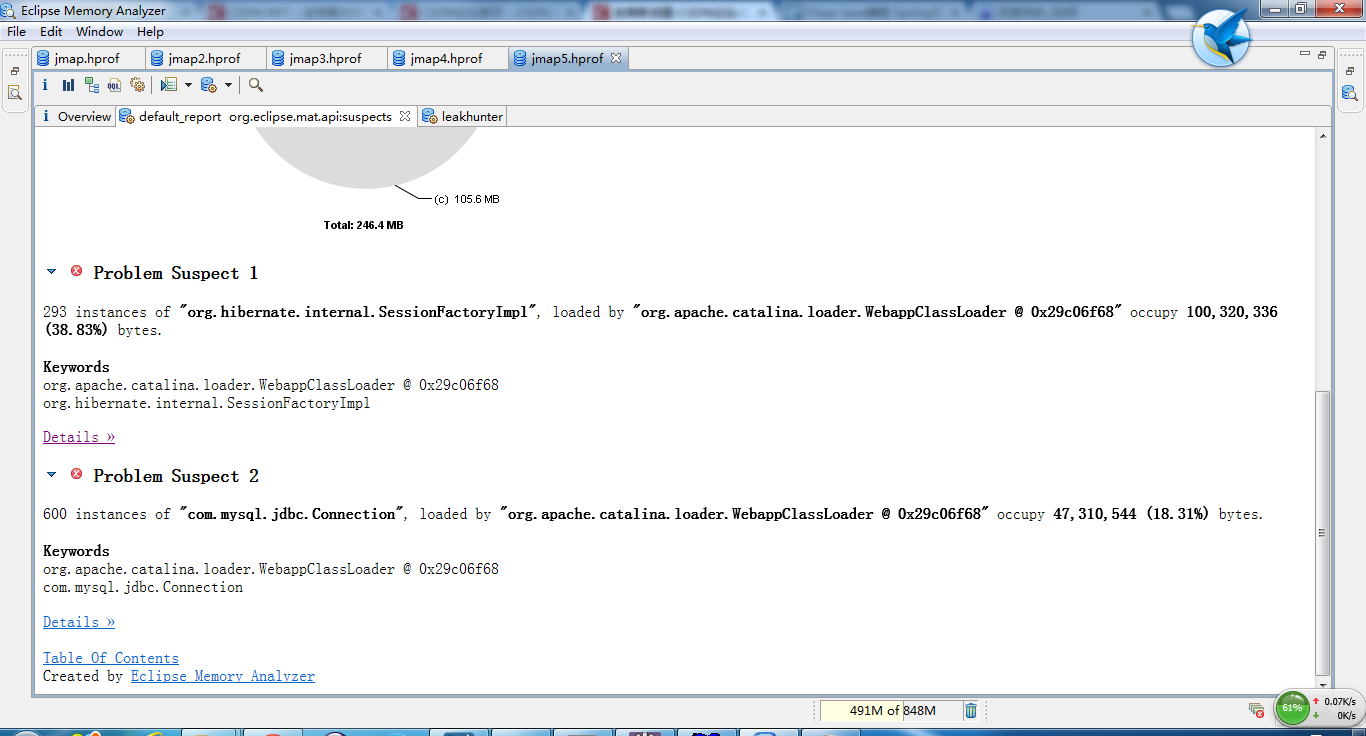Click the Problem Suspect 1 heading

176,273
